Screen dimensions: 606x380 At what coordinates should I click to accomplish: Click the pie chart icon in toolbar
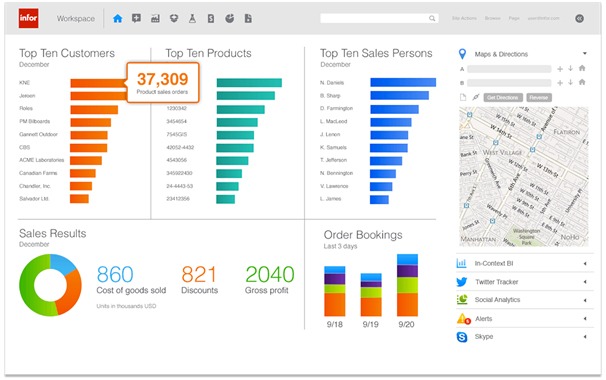(230, 18)
